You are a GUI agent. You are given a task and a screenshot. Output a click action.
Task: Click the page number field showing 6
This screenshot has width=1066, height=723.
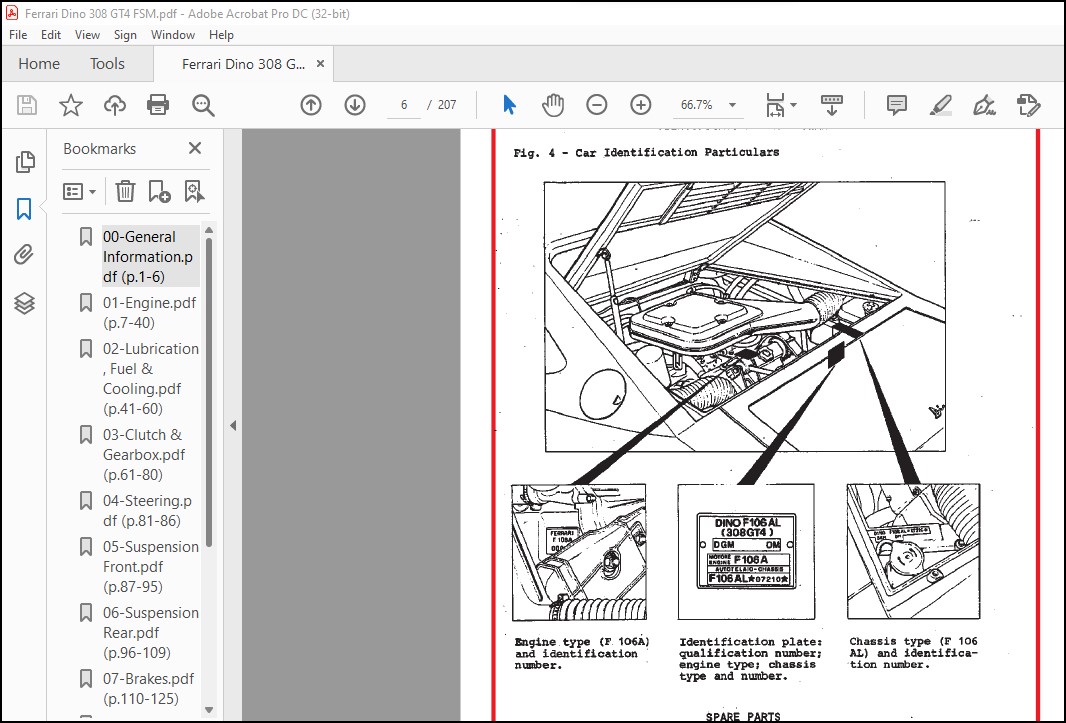point(404,105)
